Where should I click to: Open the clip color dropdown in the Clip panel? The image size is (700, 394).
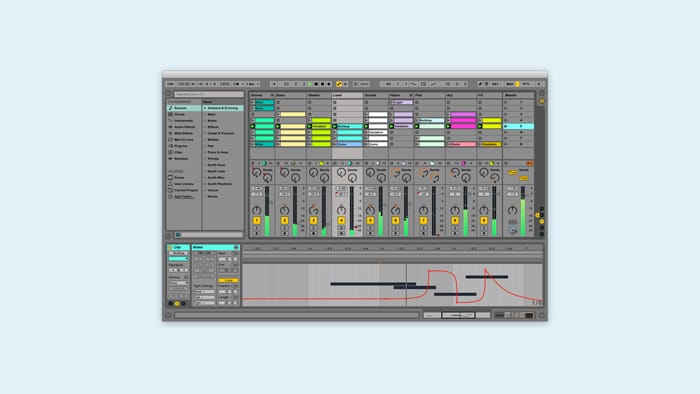178,258
